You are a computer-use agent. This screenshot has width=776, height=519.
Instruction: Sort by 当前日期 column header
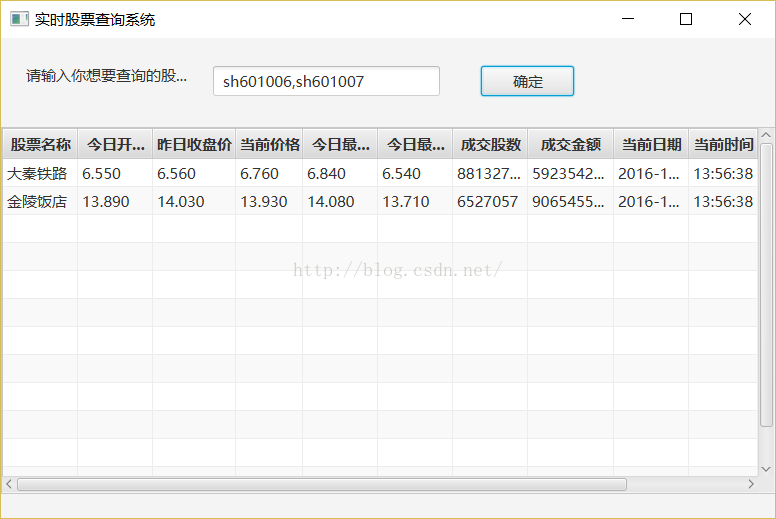651,144
